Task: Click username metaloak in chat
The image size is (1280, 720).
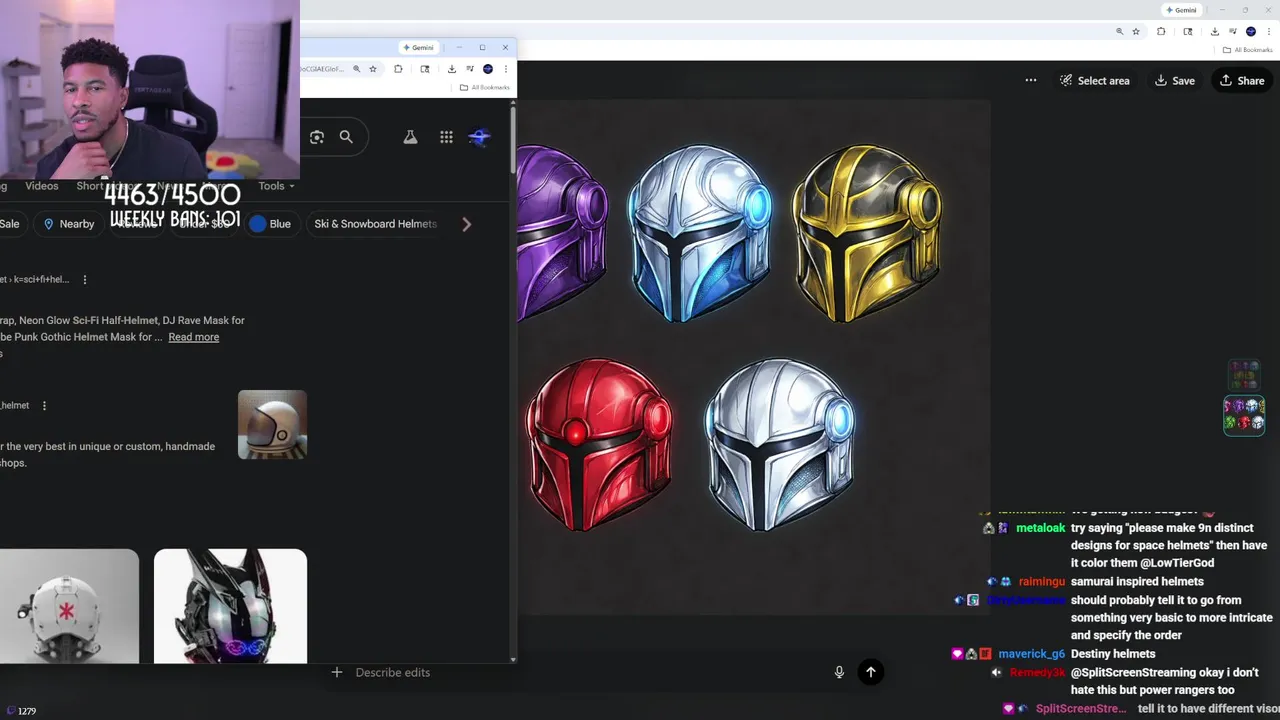Action: pyautogui.click(x=1040, y=528)
